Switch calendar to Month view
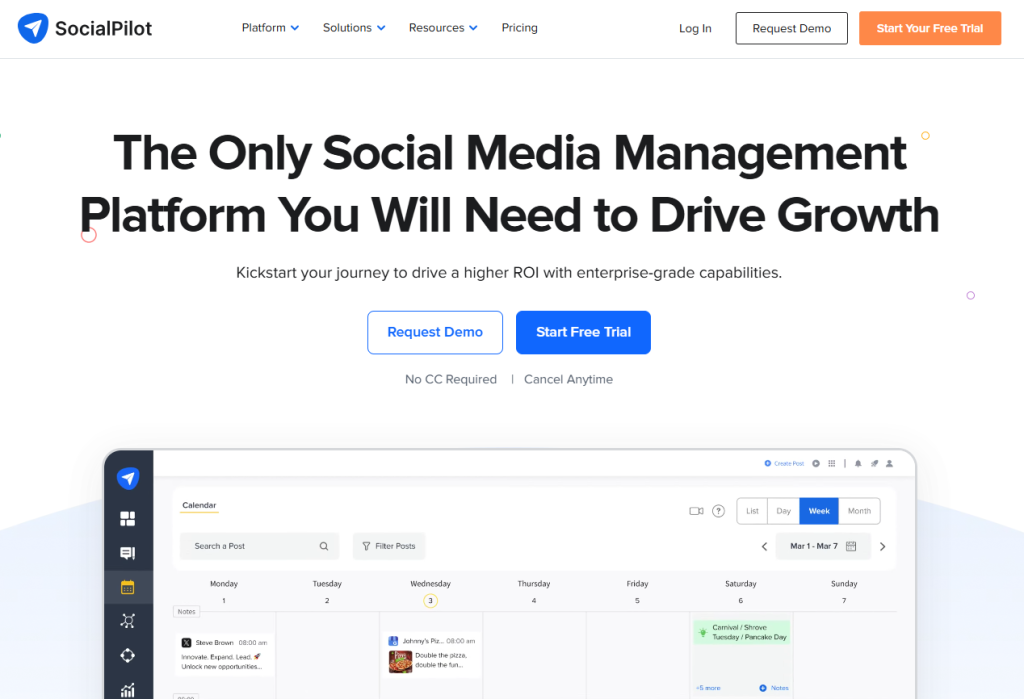 pyautogui.click(x=859, y=511)
